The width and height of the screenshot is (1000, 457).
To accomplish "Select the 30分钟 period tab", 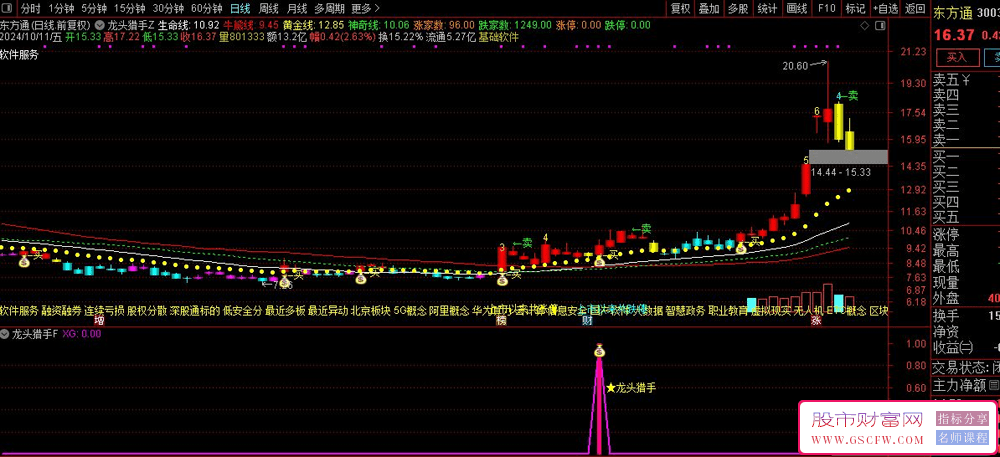I will 168,8.
